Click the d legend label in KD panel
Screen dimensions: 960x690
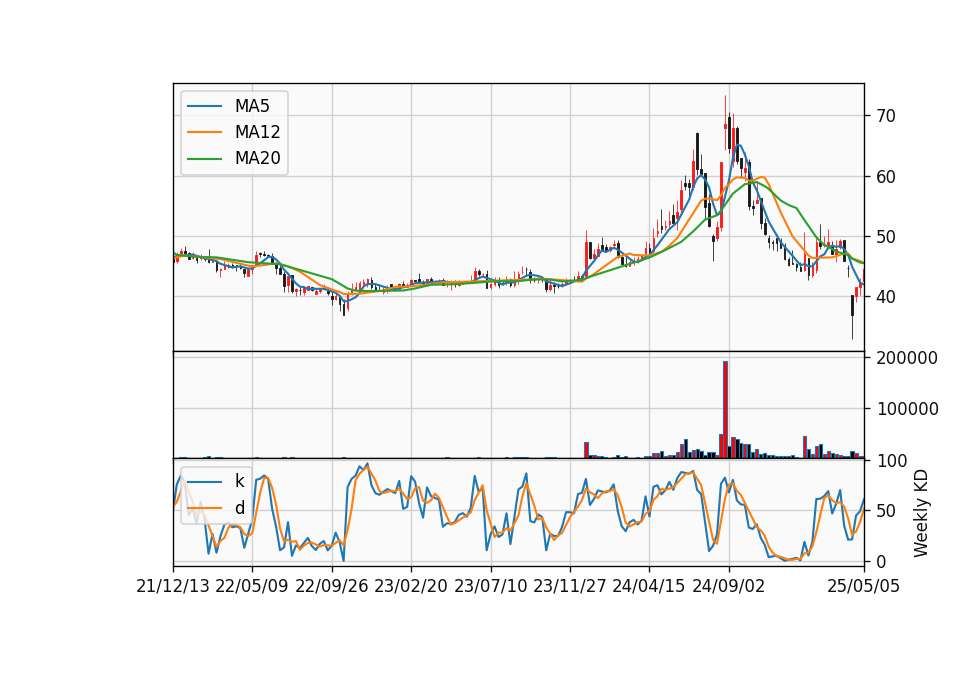click(239, 508)
